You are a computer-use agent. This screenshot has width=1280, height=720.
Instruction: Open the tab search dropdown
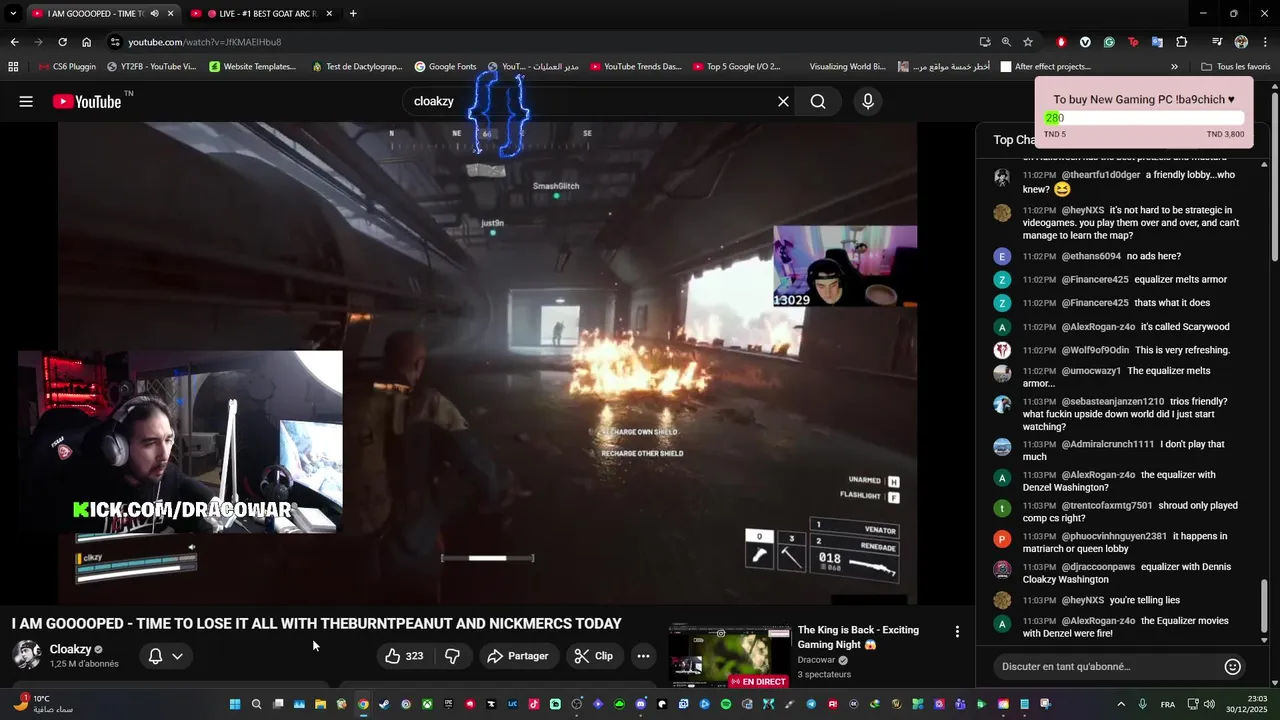pyautogui.click(x=13, y=13)
